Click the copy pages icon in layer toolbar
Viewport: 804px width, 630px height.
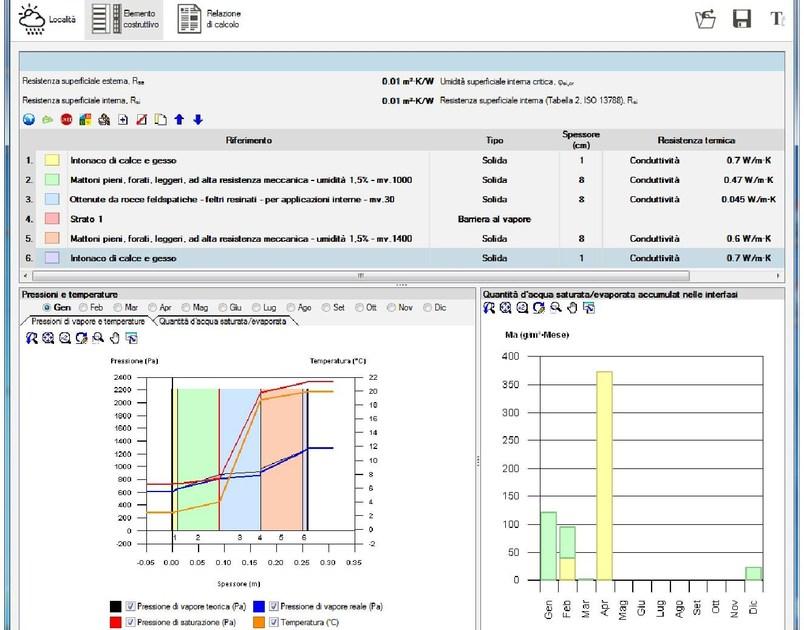tap(160, 120)
